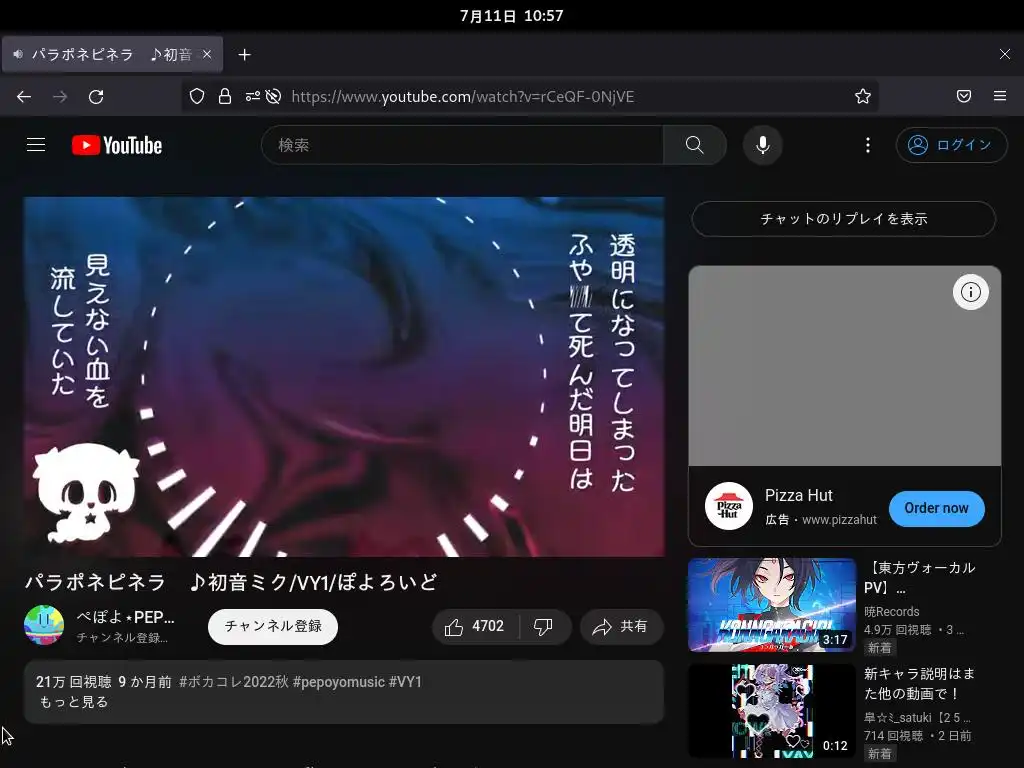Open a new browser tab
This screenshot has height=768, width=1024.
point(244,55)
